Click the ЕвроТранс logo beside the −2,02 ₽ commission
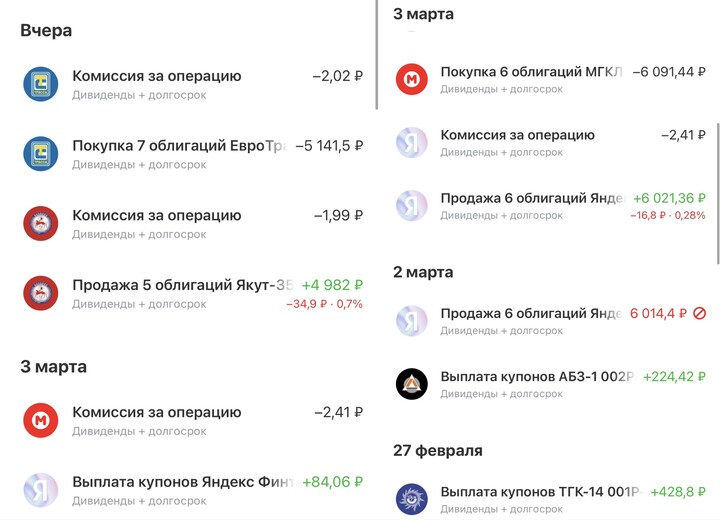This screenshot has width=720, height=520. [x=41, y=84]
